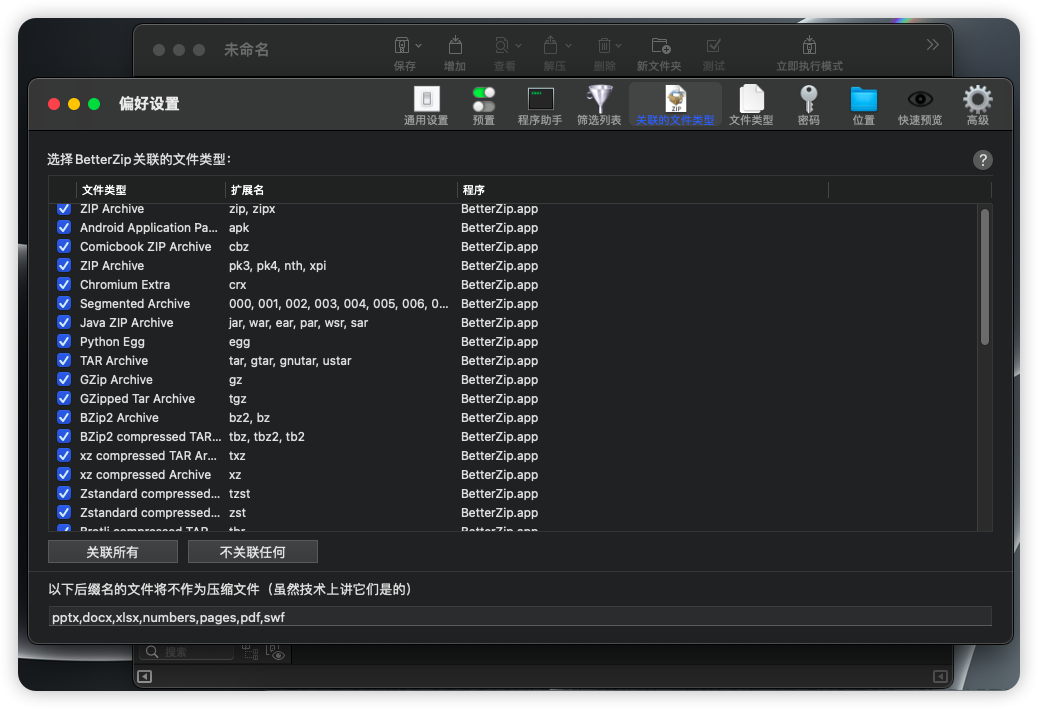Open the 密码 key icon pane
This screenshot has width=1038, height=709.
pos(808,105)
